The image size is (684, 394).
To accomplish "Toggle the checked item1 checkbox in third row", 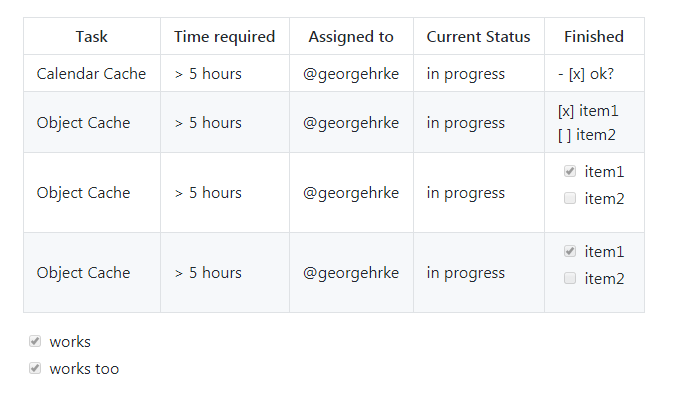I will click(570, 171).
